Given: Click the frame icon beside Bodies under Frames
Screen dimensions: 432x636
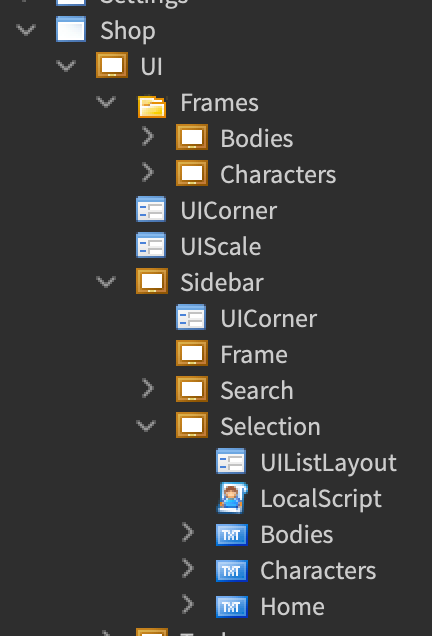Looking at the screenshot, I should click(x=192, y=137).
